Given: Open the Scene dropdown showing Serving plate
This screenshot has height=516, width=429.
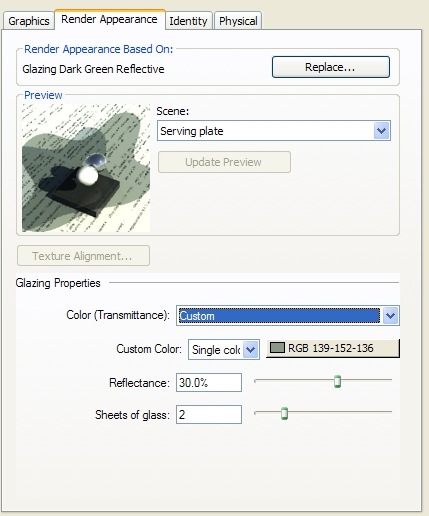Looking at the screenshot, I should click(x=274, y=131).
